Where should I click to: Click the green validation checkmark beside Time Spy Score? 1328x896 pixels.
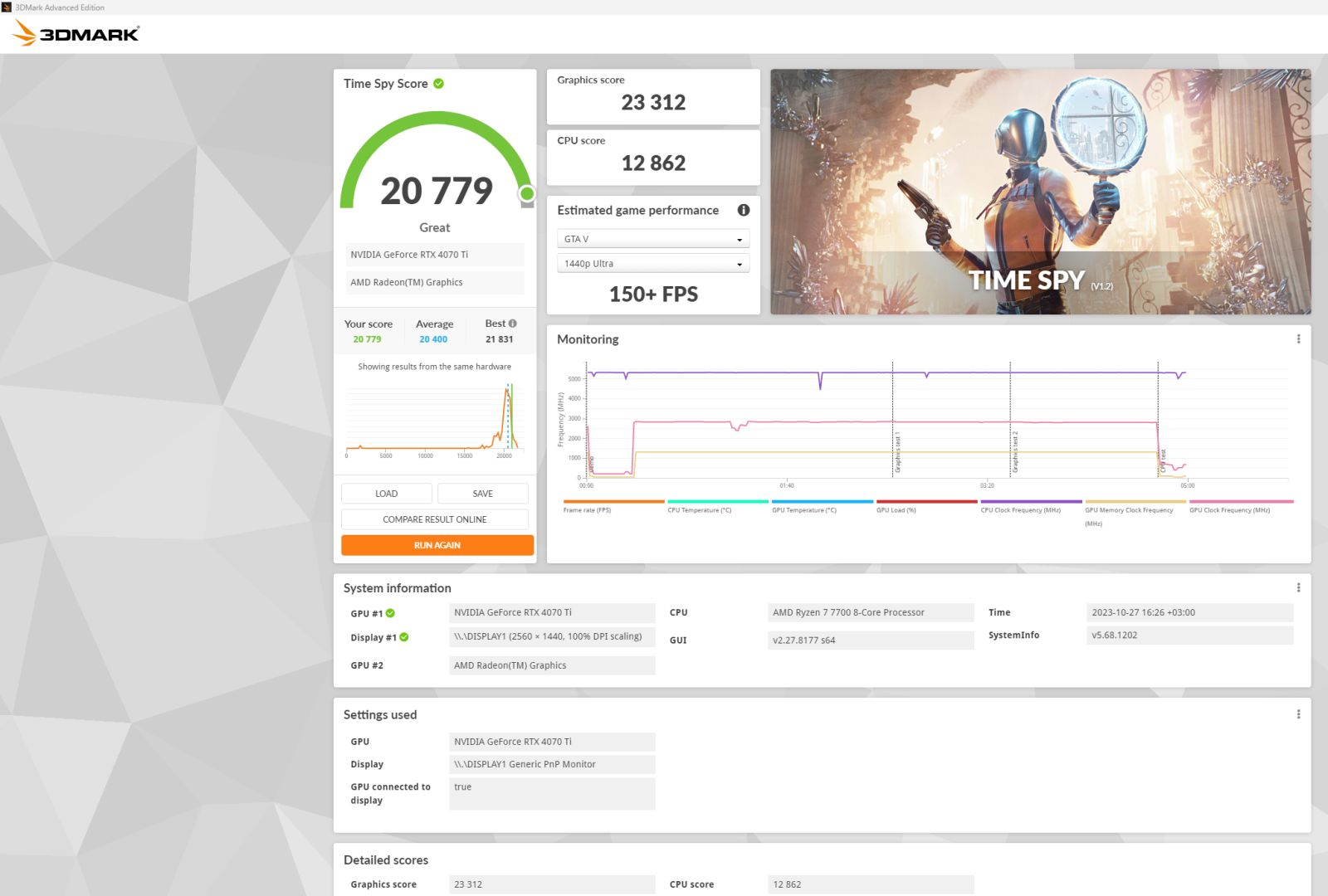(x=438, y=83)
